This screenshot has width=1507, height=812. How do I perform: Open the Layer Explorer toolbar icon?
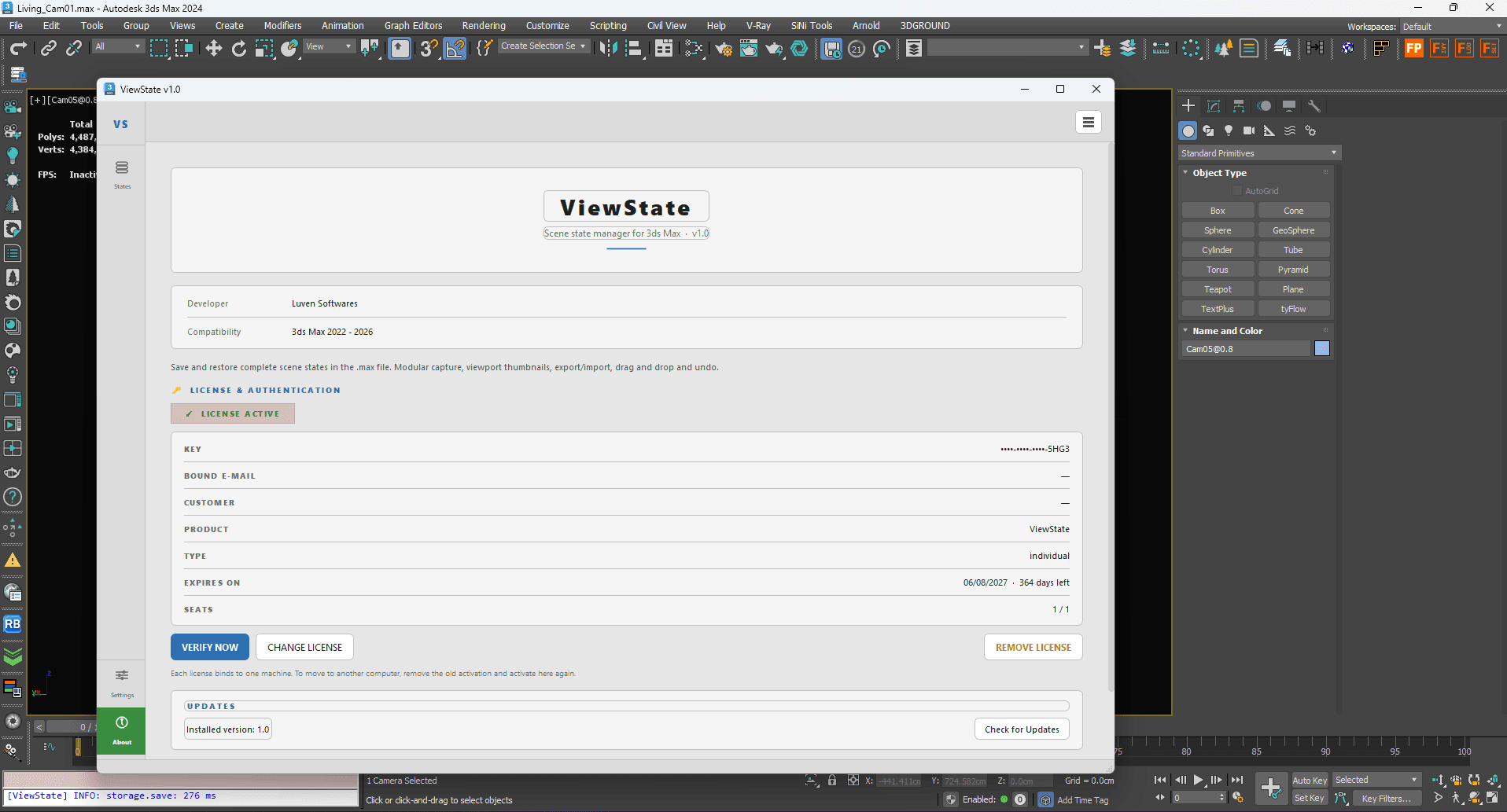[913, 49]
